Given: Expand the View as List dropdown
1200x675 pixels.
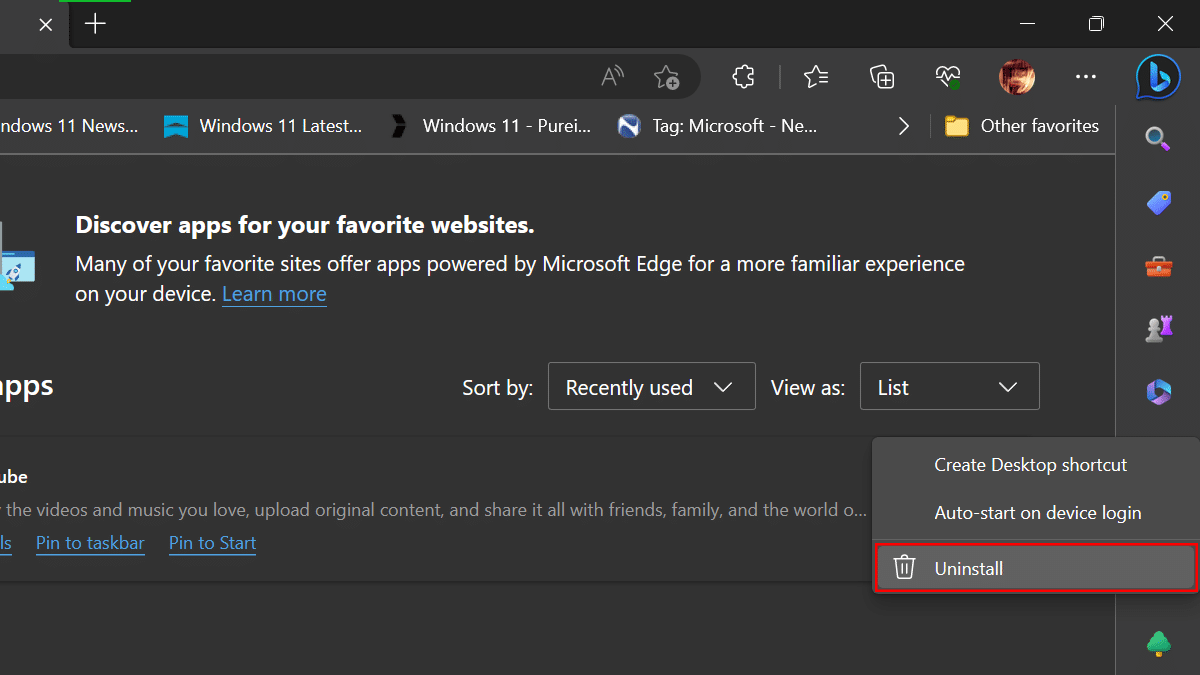Looking at the screenshot, I should (949, 387).
